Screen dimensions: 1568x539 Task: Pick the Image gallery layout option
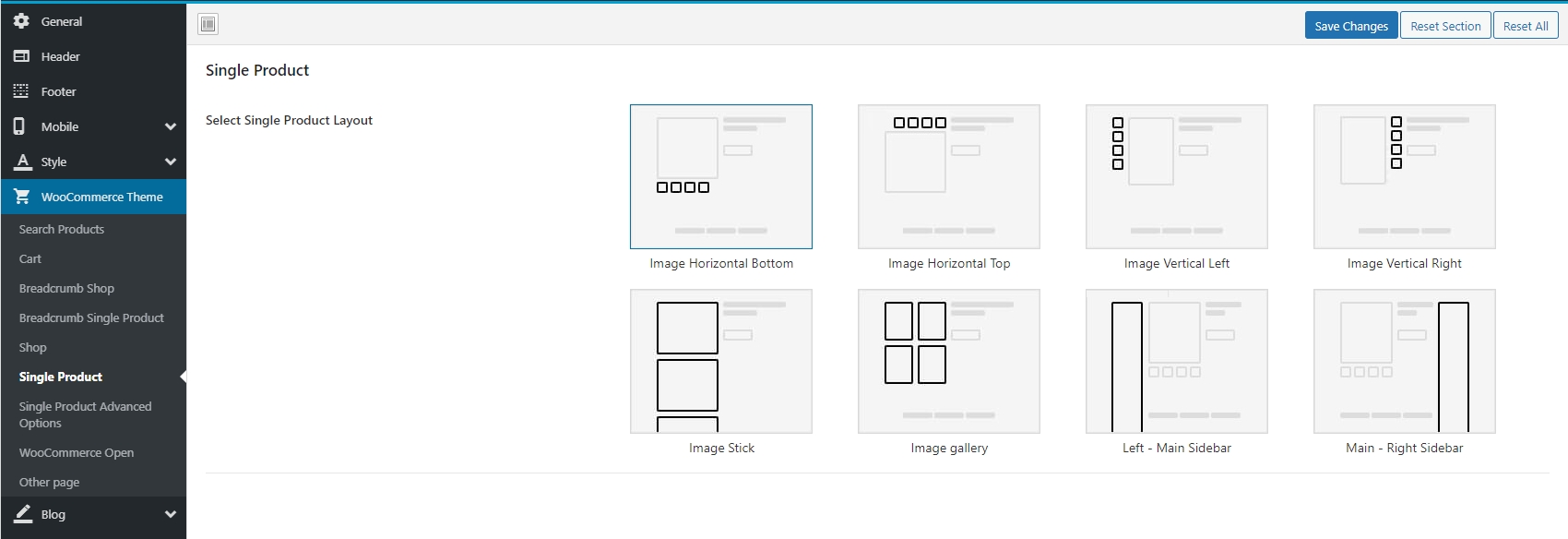tap(948, 361)
